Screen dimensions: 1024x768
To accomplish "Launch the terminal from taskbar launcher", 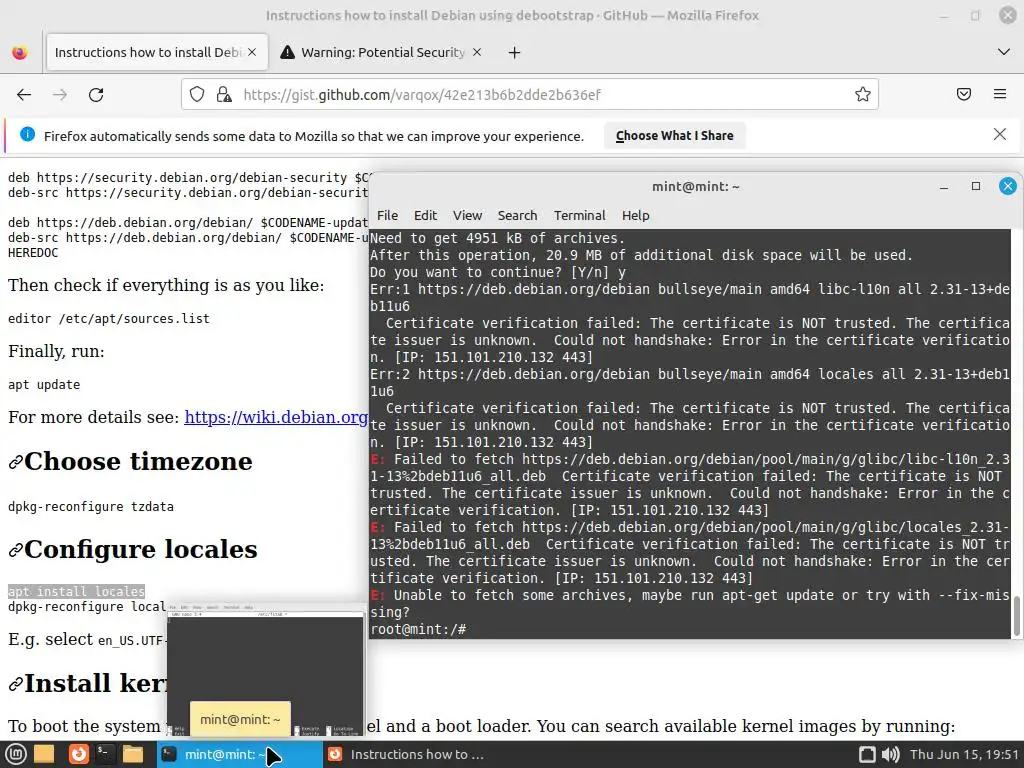I will (x=104, y=754).
